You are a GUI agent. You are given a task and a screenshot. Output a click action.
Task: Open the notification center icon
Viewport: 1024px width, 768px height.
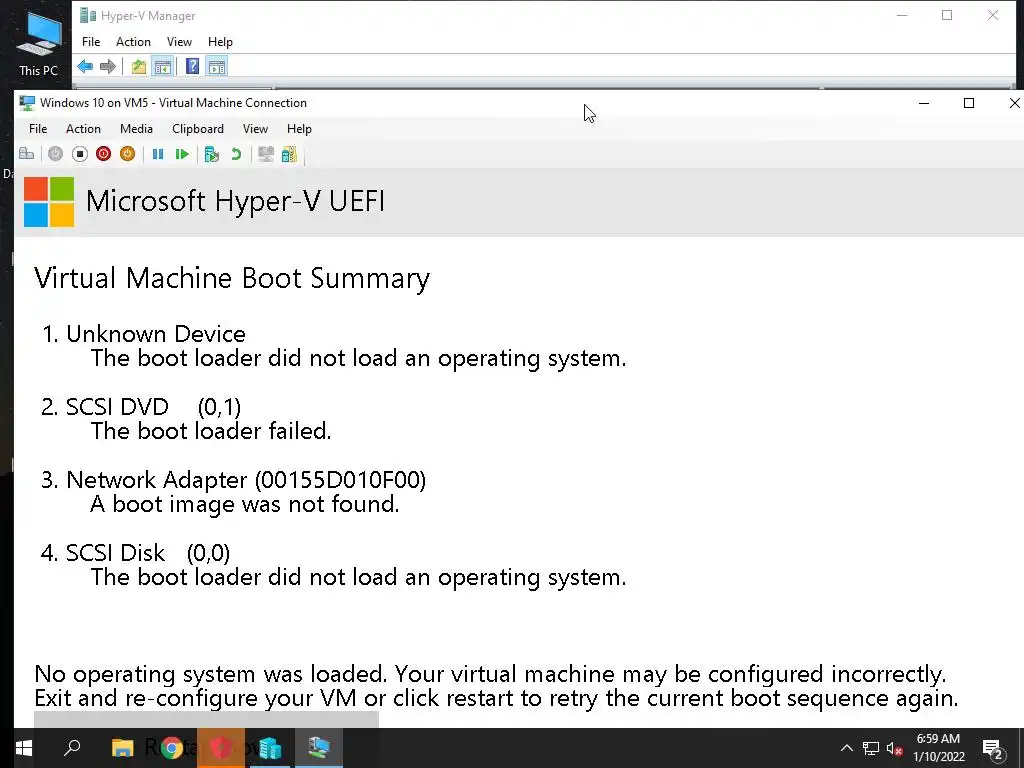point(993,749)
